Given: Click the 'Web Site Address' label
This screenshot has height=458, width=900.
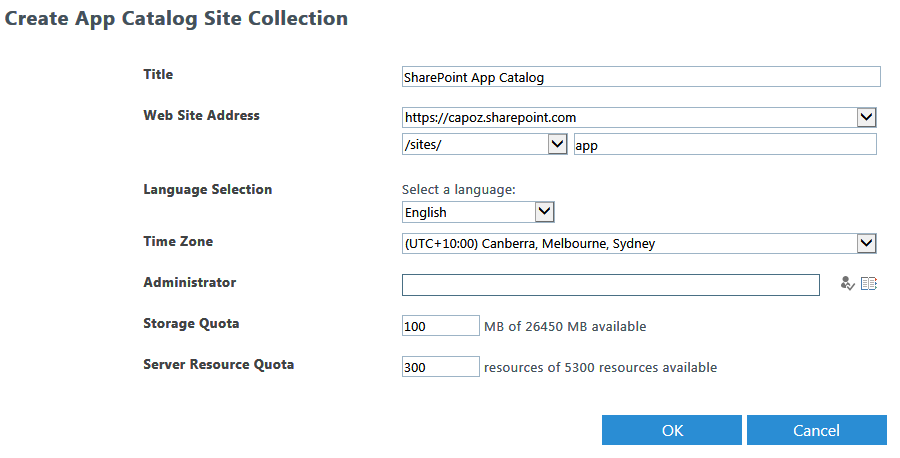Looking at the screenshot, I should pyautogui.click(x=201, y=115).
